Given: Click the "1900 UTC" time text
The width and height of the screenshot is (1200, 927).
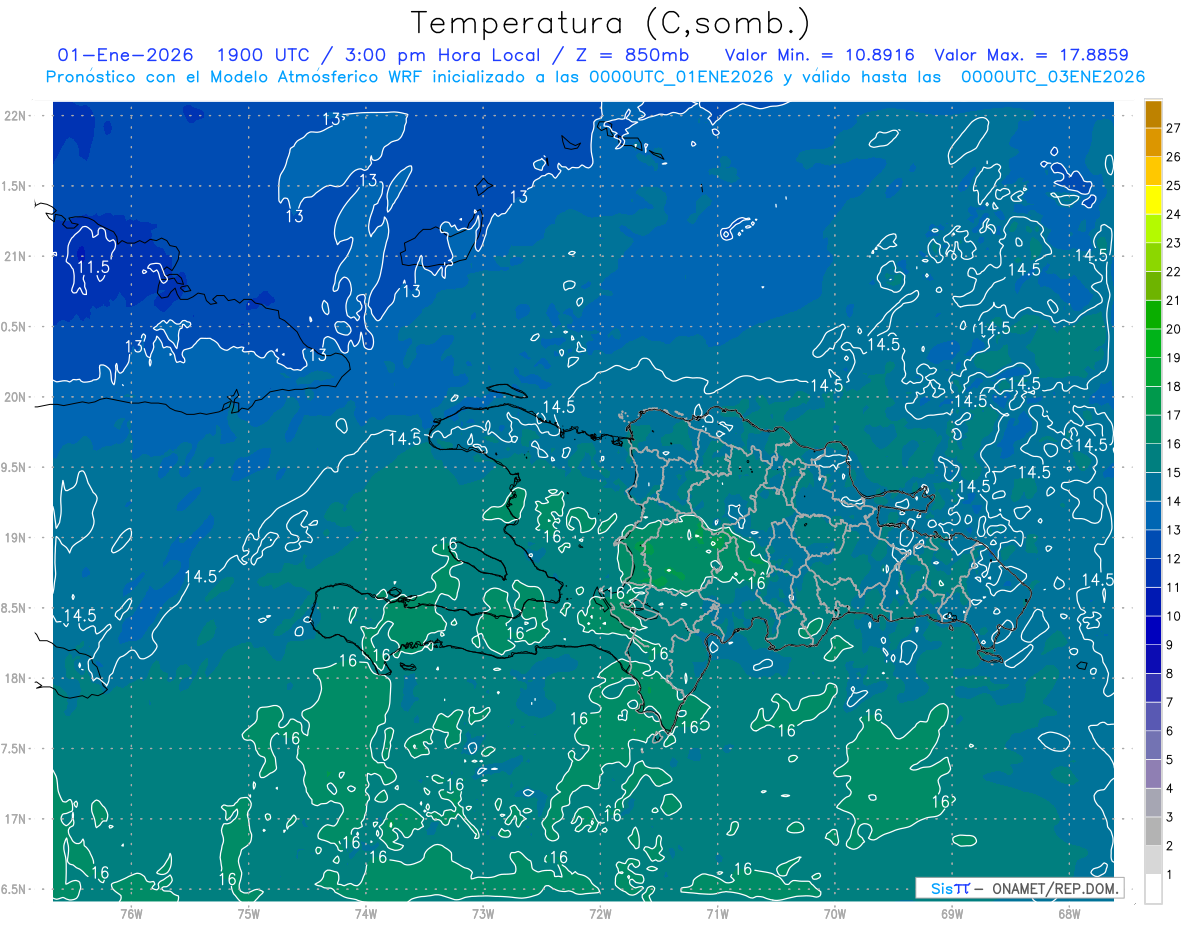Looking at the screenshot, I should pyautogui.click(x=262, y=55).
